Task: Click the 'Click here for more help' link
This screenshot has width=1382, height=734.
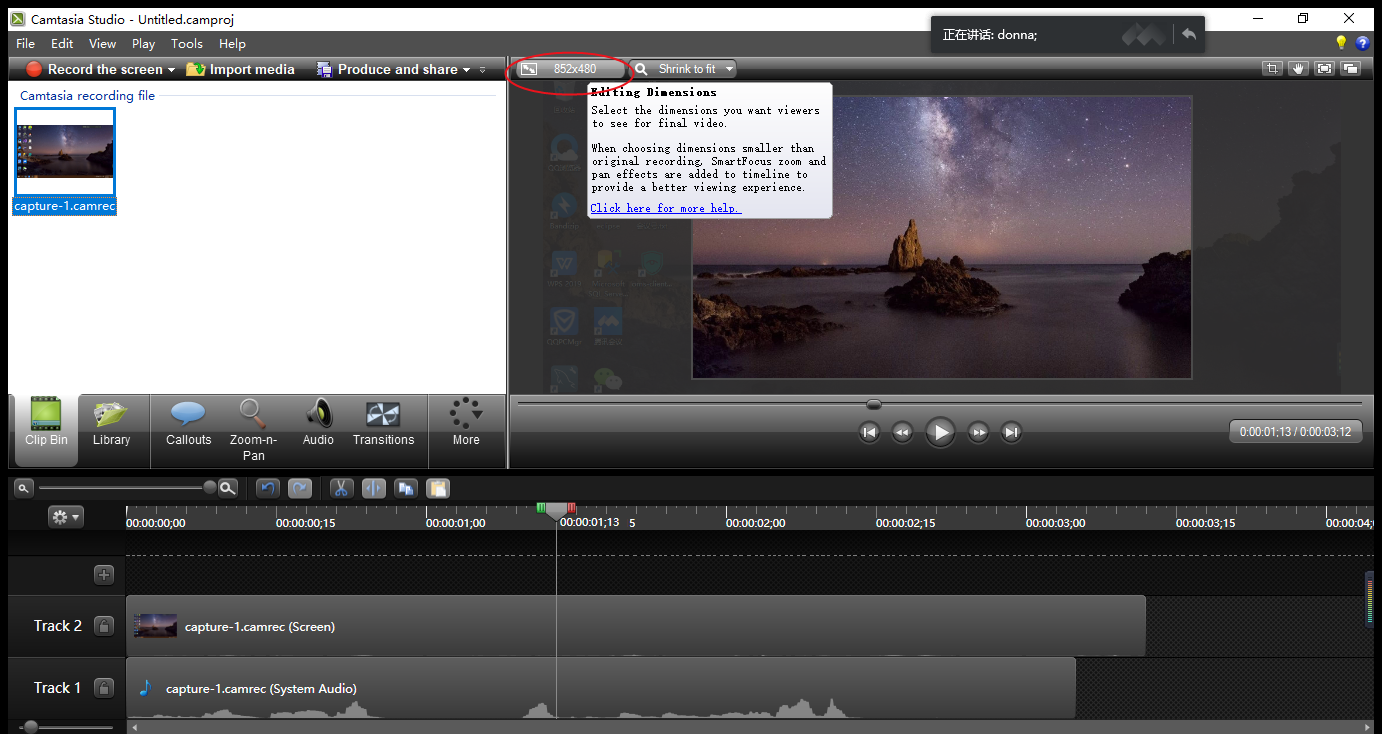Action: (x=666, y=208)
